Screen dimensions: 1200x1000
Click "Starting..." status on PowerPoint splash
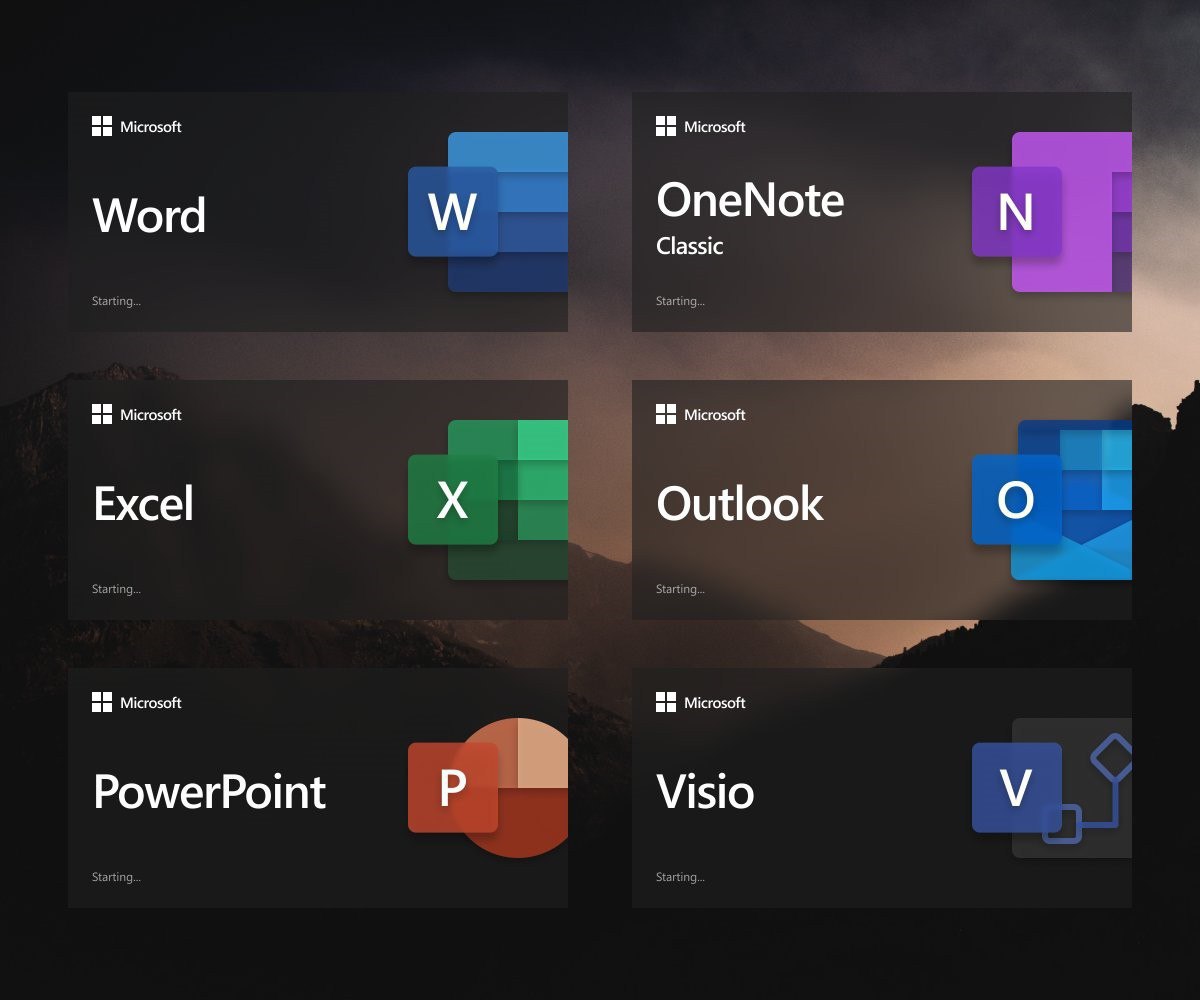116,877
